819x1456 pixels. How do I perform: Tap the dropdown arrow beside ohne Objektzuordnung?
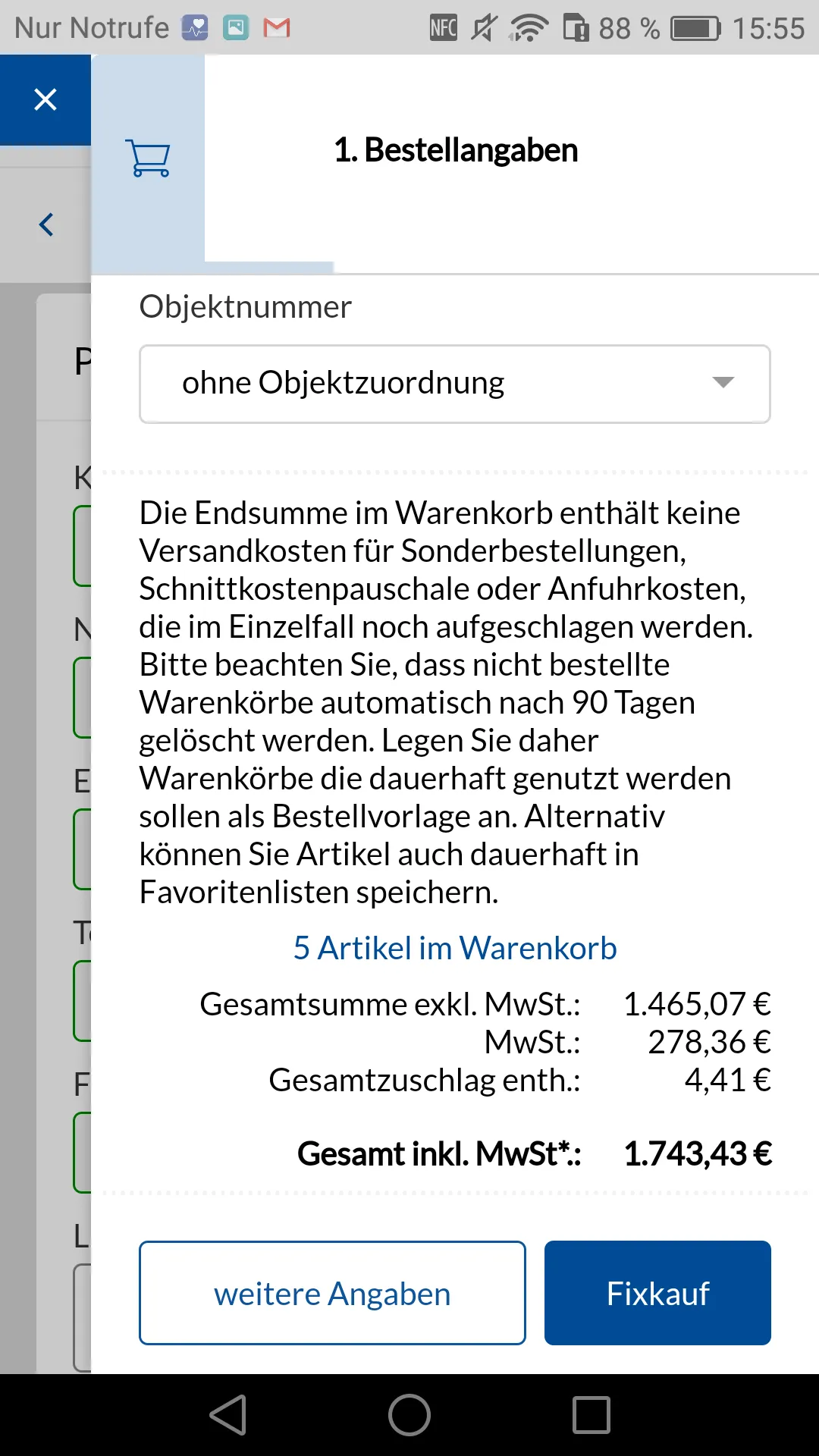coord(723,382)
